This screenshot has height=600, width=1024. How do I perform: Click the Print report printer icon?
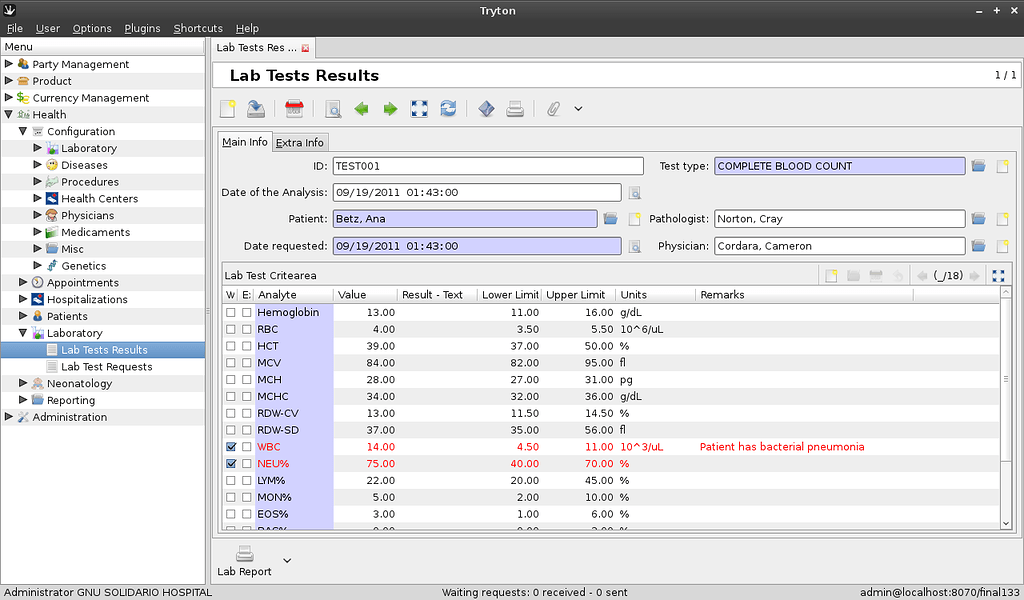pos(515,109)
